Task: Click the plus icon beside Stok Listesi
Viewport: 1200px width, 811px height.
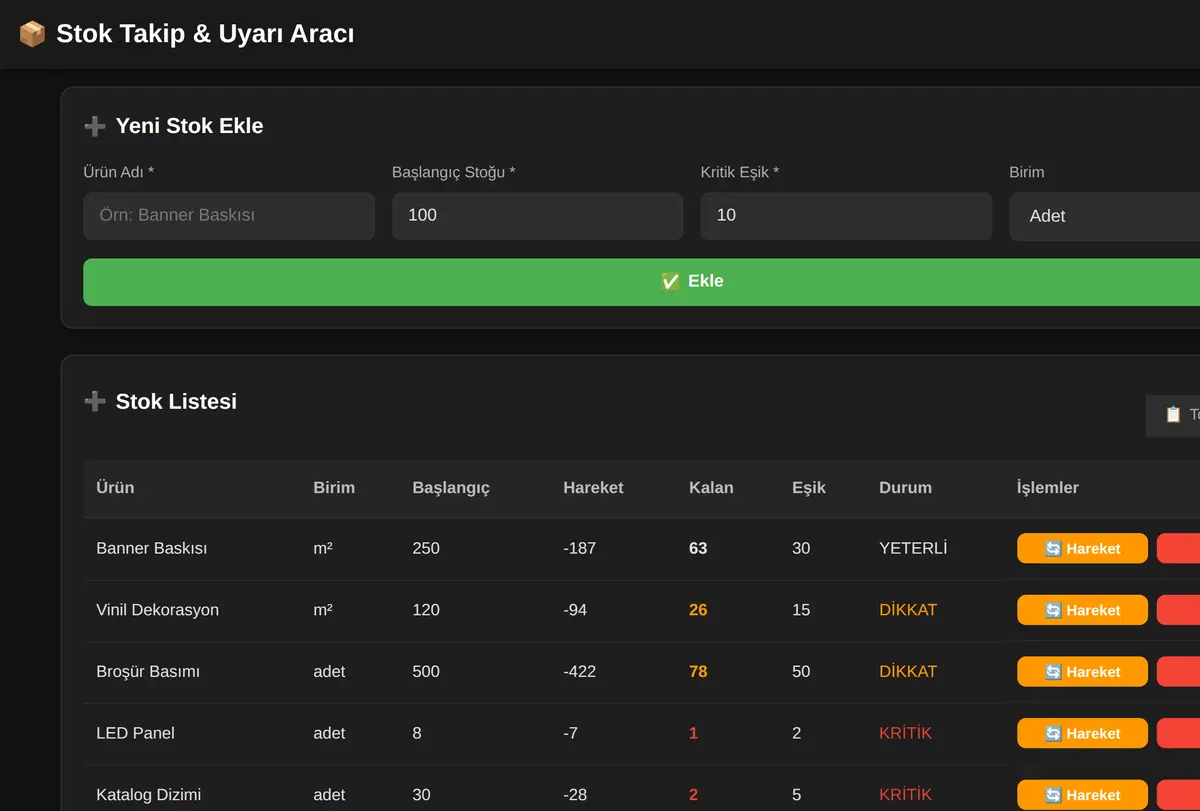Action: (x=95, y=401)
